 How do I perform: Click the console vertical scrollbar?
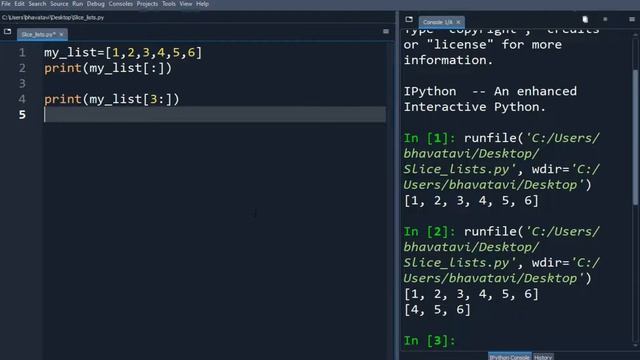635,137
